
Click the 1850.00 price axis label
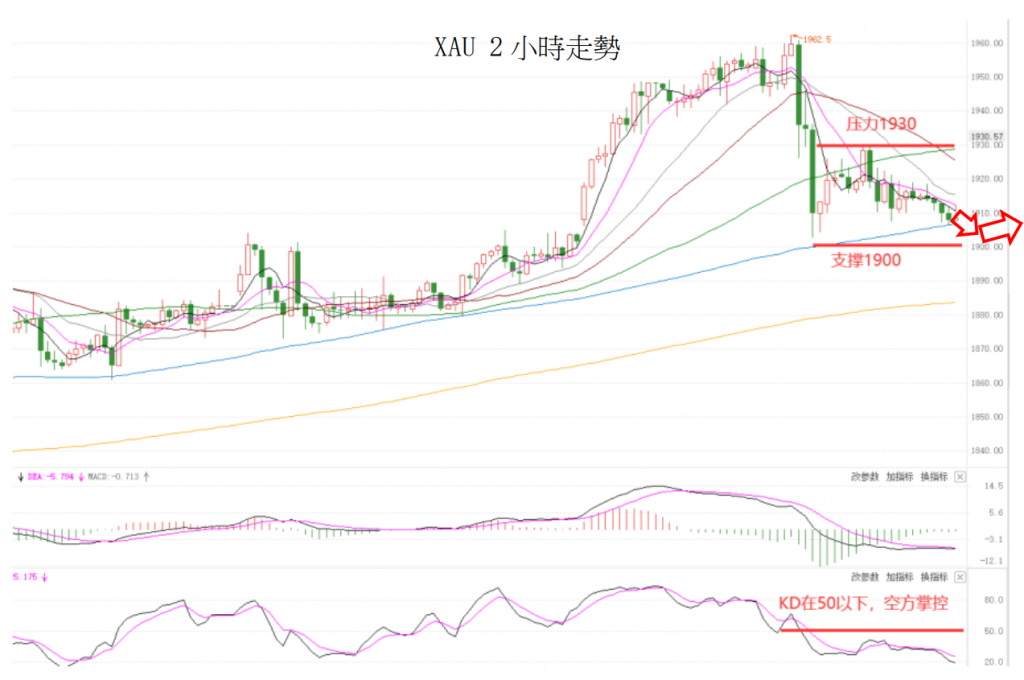987,417
